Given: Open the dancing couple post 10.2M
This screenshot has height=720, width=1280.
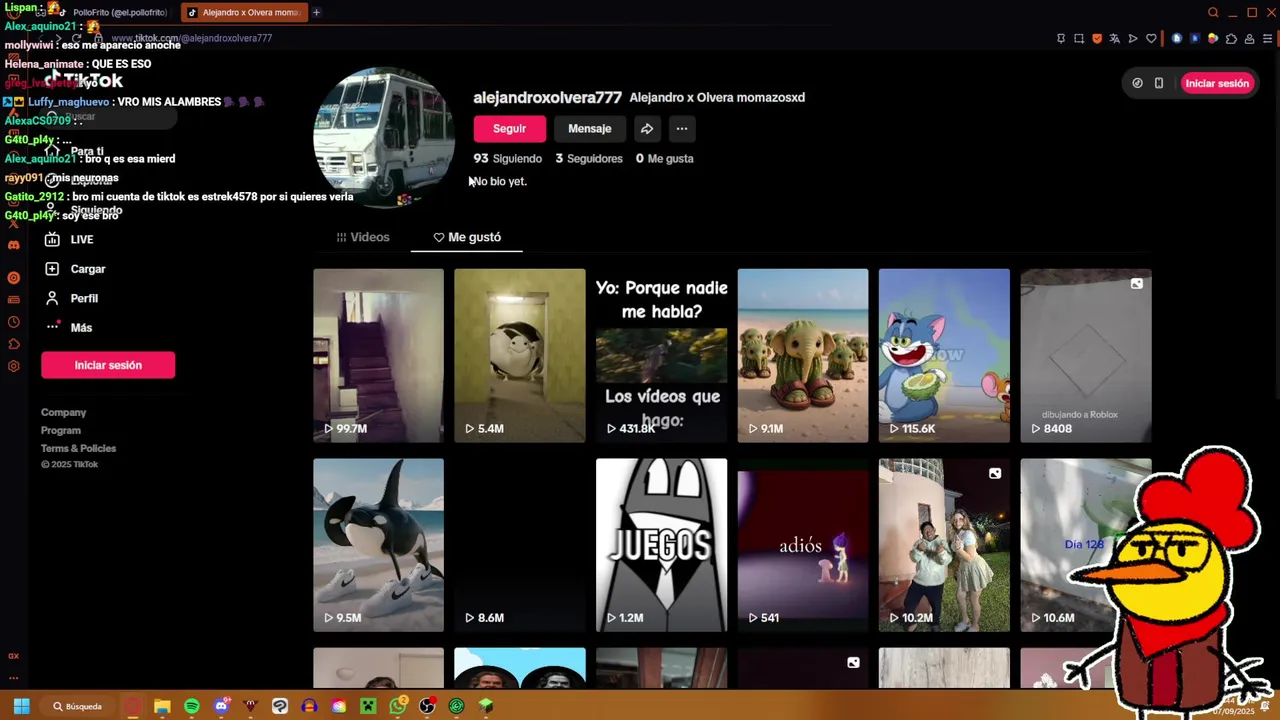Looking at the screenshot, I should pyautogui.click(x=944, y=545).
